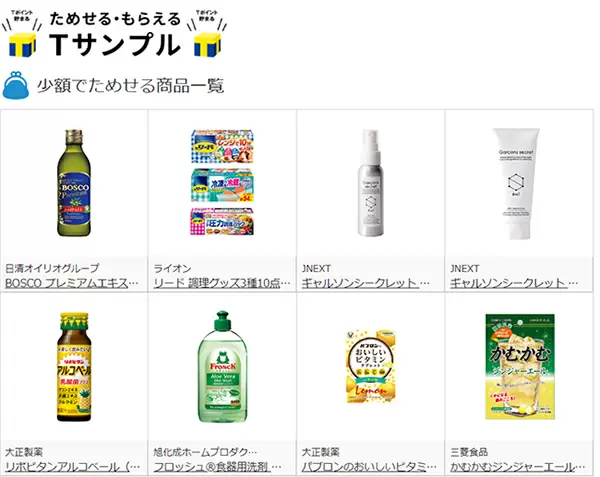600x477 pixels.
Task: Open the パブロンのおいしいビタミン link
Action: click(369, 467)
